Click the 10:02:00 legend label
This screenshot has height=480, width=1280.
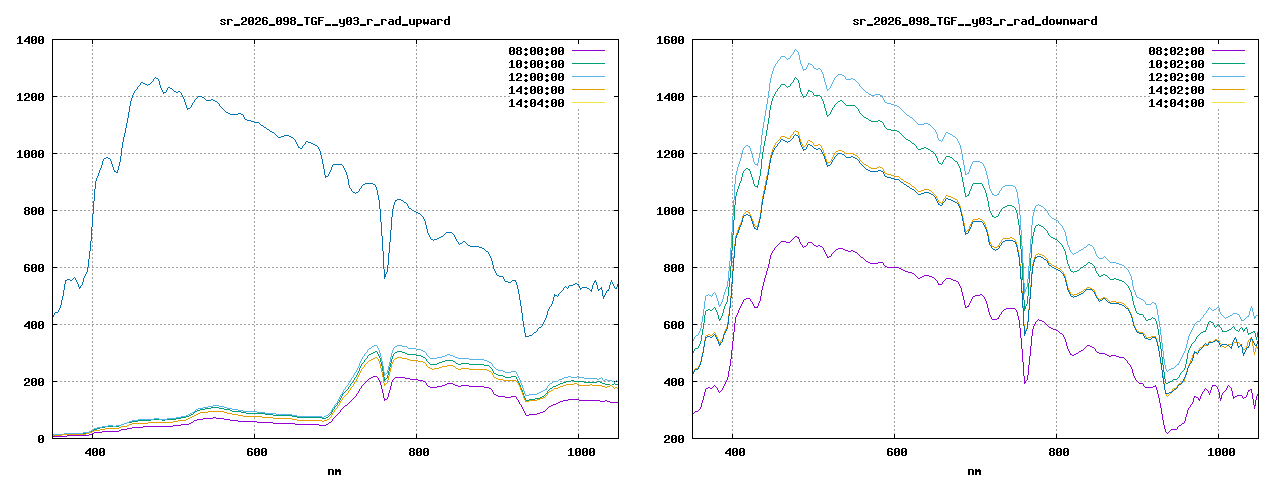point(1176,64)
